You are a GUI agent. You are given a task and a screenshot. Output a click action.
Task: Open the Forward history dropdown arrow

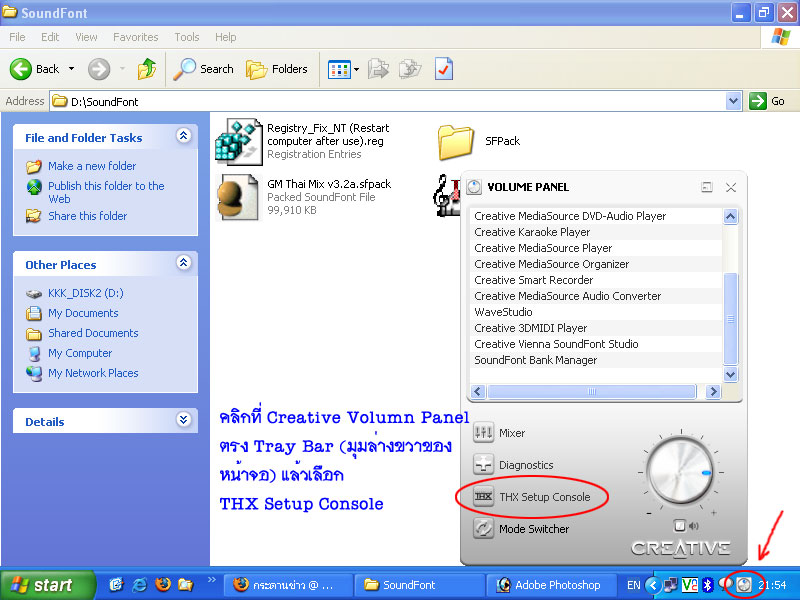122,69
